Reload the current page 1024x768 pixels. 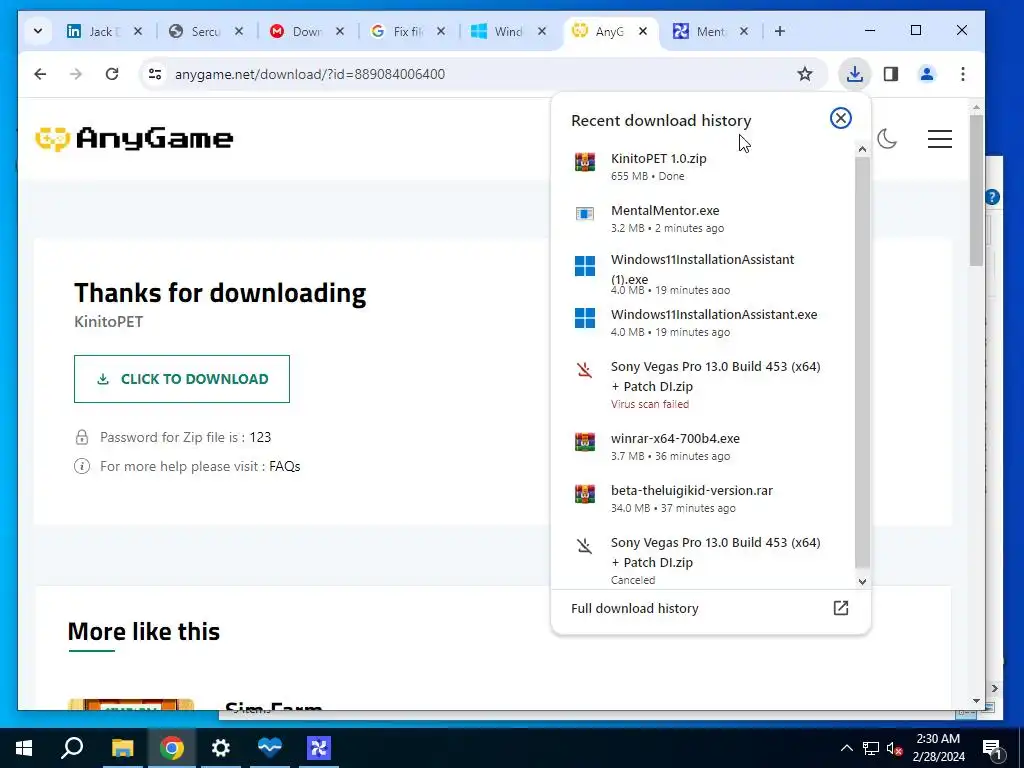pyautogui.click(x=112, y=74)
